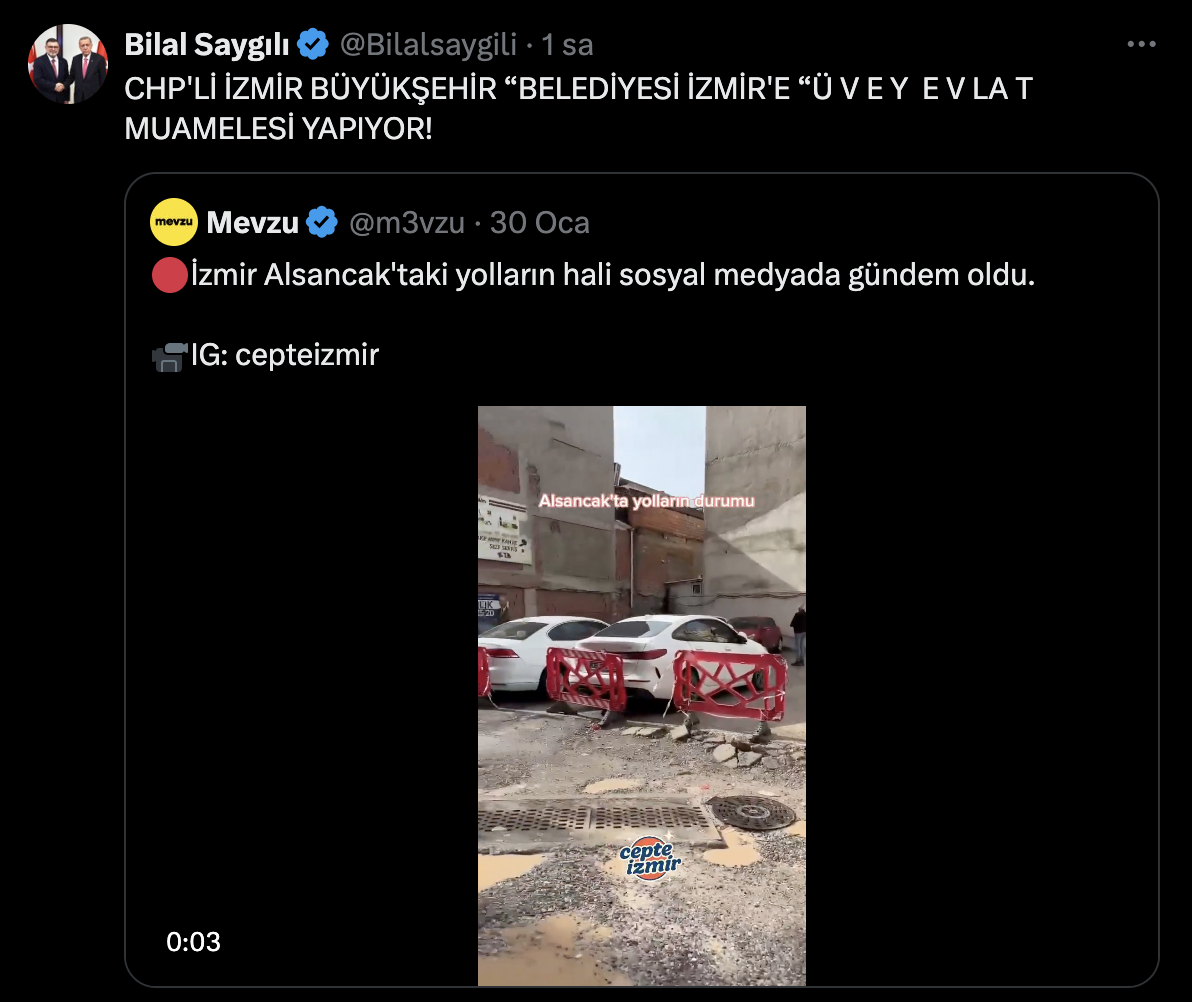The height and width of the screenshot is (1002, 1192).
Task: Click Bilal Saygılı's profile avatar
Action: pyautogui.click(x=68, y=65)
